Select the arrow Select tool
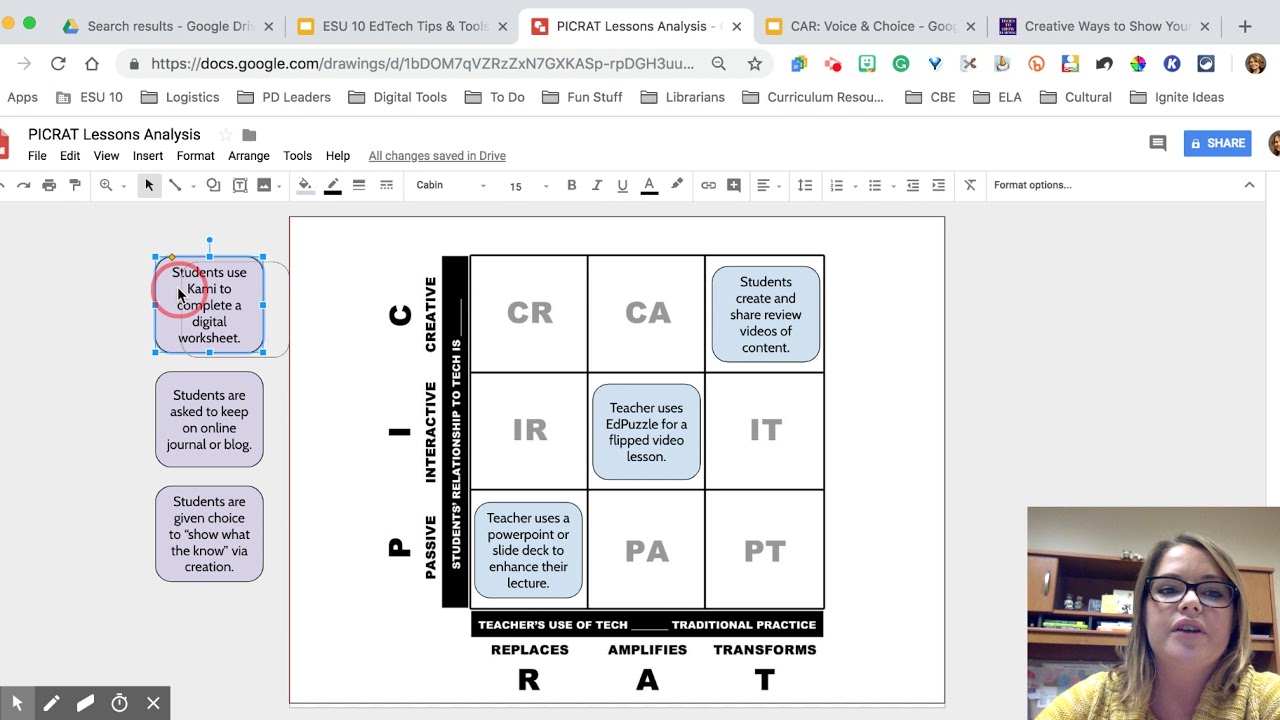 149,185
